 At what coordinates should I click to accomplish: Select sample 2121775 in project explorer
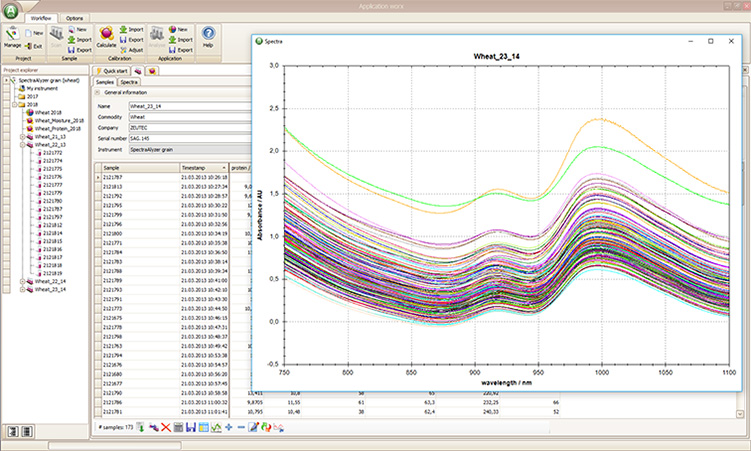pos(50,168)
